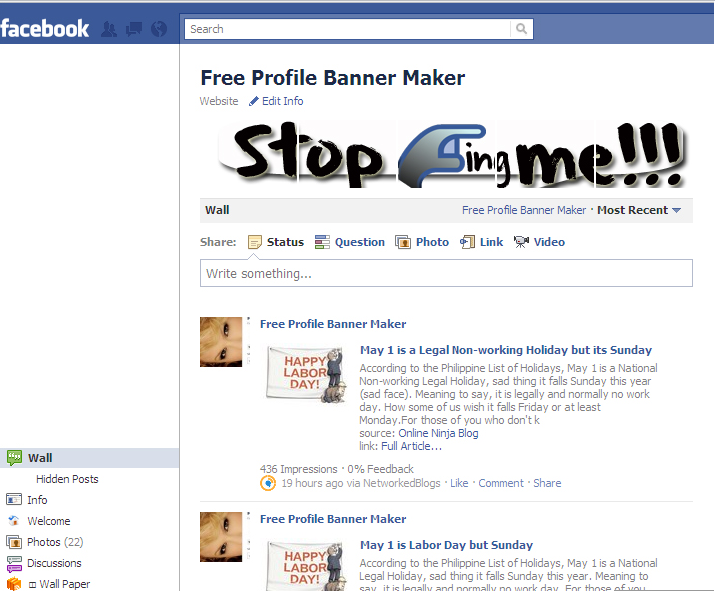Click the Welcome sidebar icon
Image resolution: width=715 pixels, height=596 pixels.
click(14, 521)
